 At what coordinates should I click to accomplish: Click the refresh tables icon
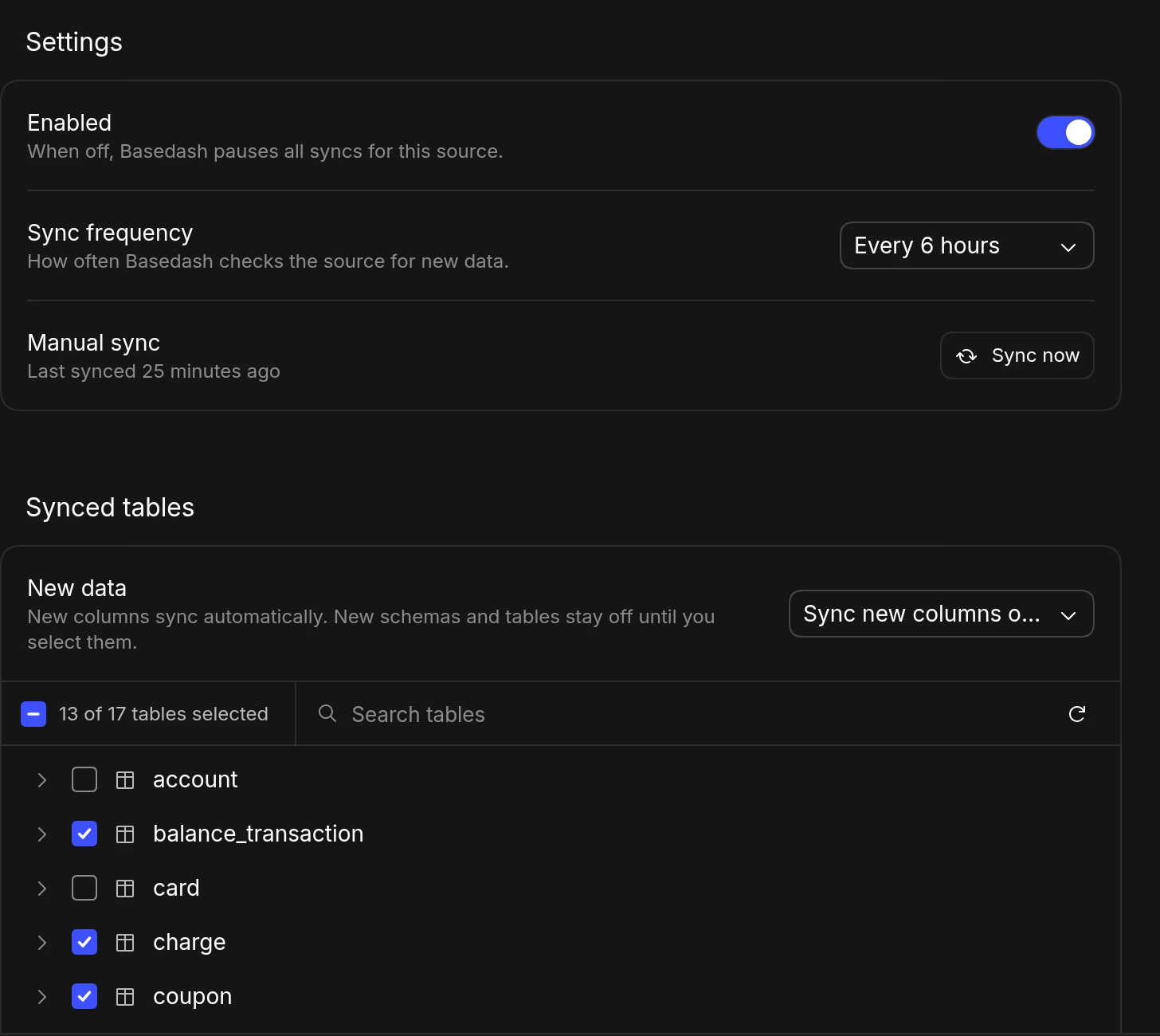pyautogui.click(x=1076, y=714)
